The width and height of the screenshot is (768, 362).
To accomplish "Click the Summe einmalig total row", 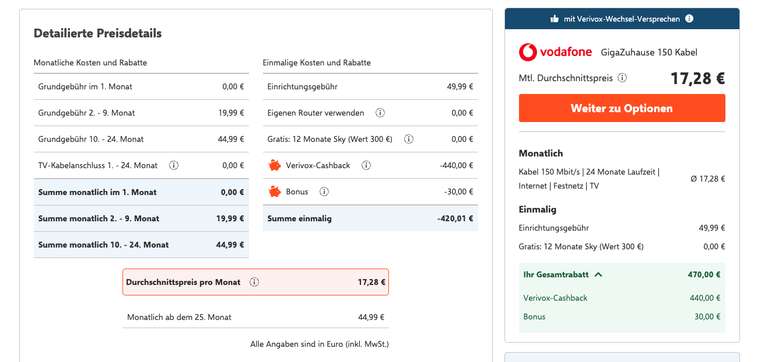I will [370, 218].
